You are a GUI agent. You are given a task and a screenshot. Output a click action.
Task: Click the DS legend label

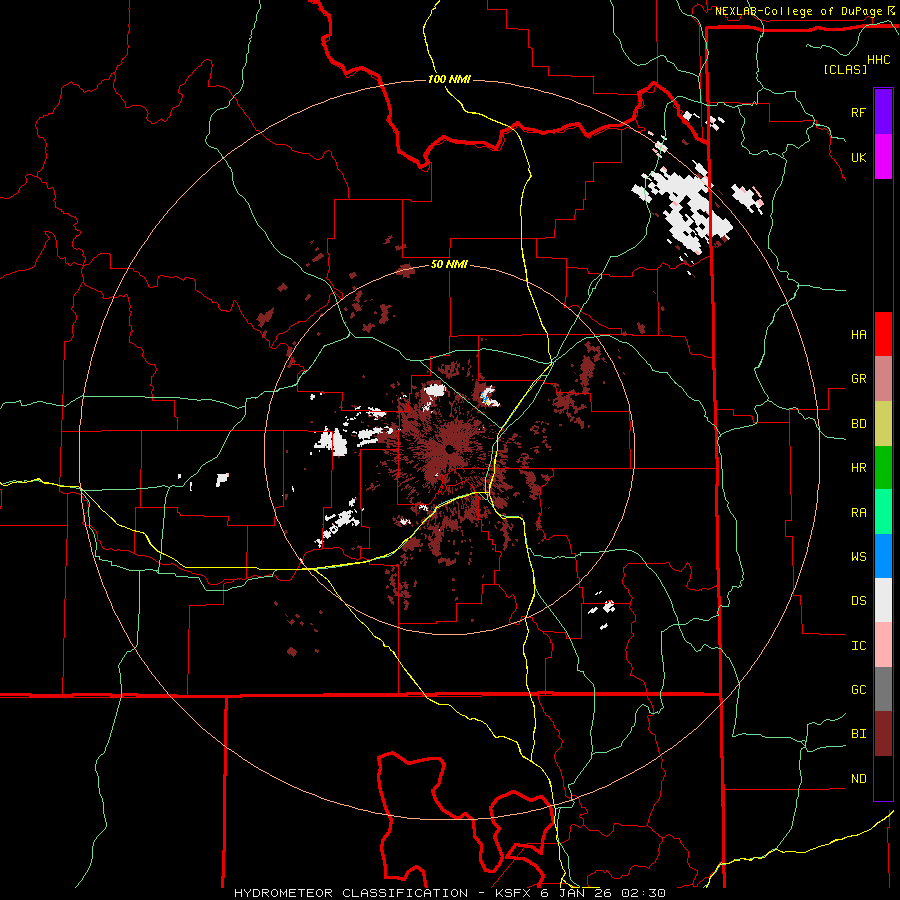click(858, 601)
